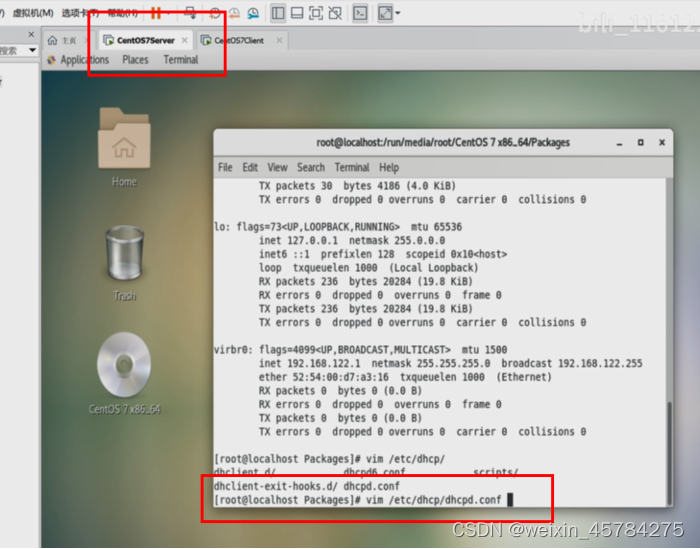The height and width of the screenshot is (549, 700).
Task: Open terminal Help menu
Action: pyautogui.click(x=389, y=167)
